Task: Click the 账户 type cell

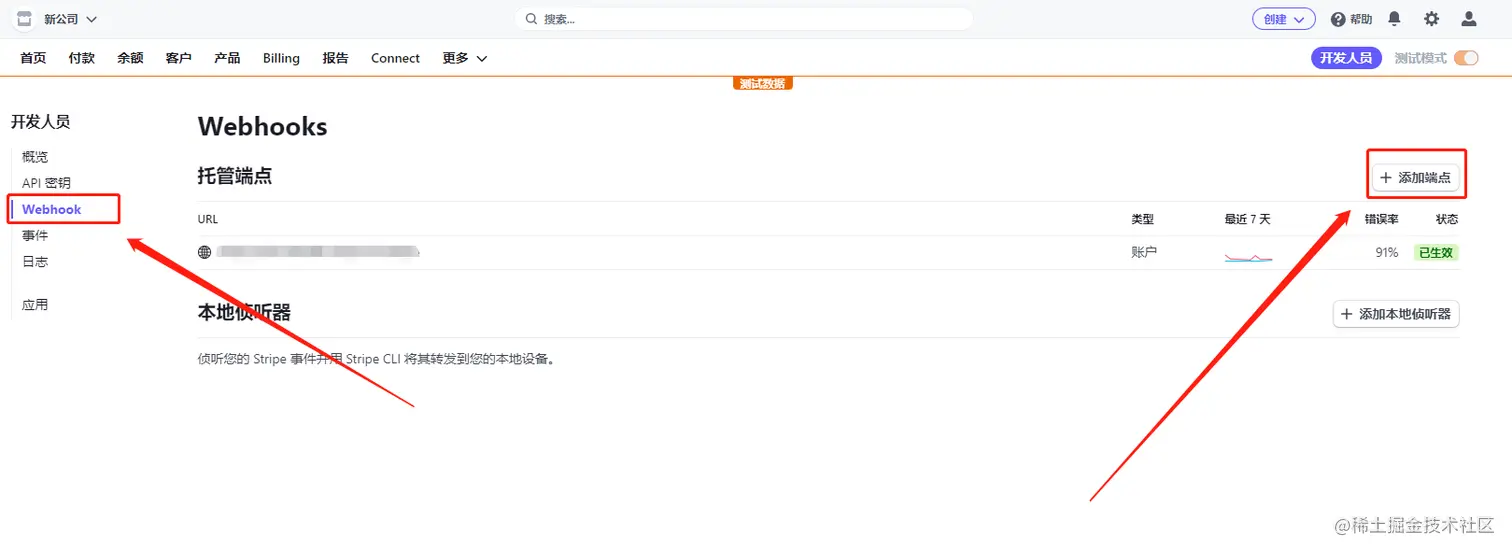Action: click(1144, 253)
